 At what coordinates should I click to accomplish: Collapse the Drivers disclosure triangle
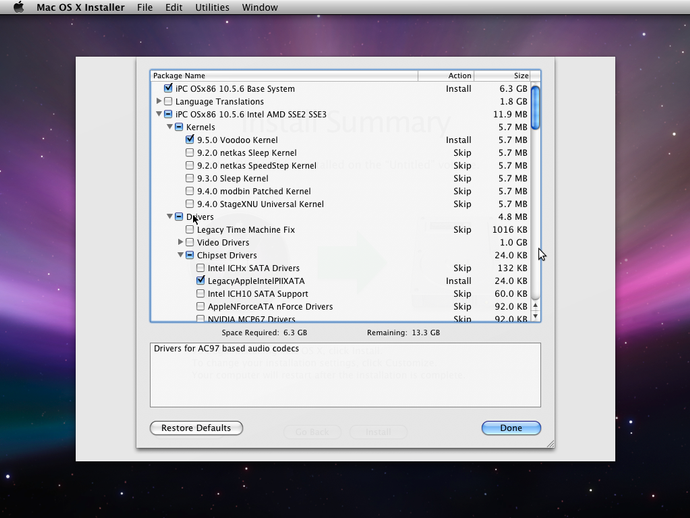tap(169, 217)
